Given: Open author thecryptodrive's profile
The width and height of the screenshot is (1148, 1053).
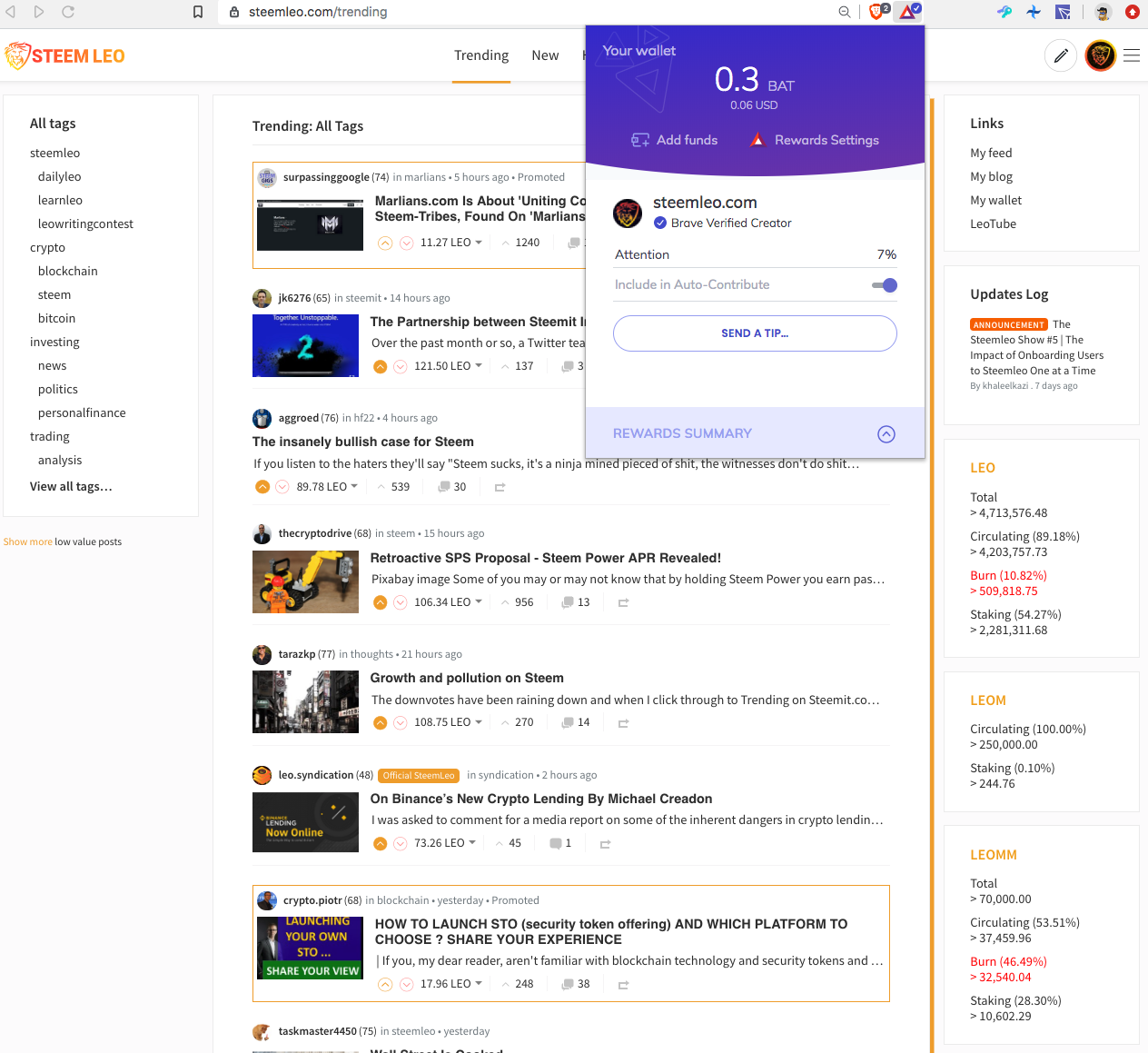Looking at the screenshot, I should click(315, 533).
